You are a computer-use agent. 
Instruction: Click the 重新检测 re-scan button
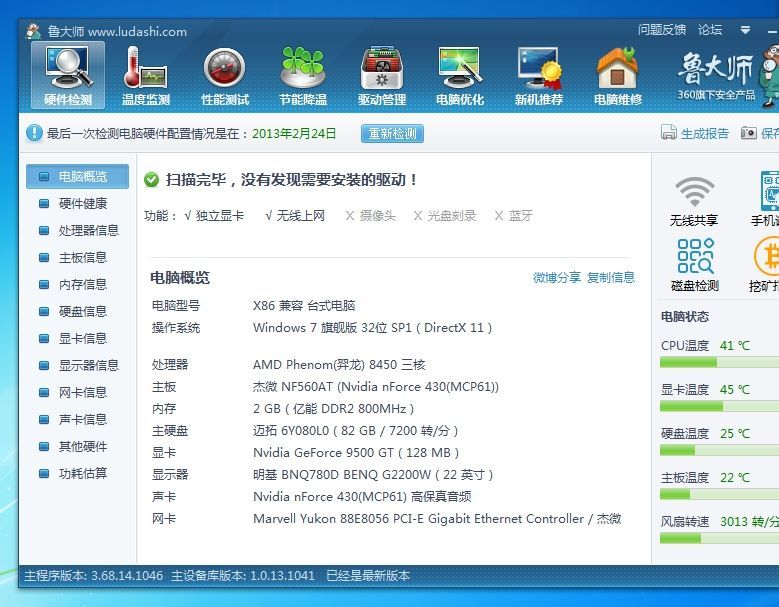pyautogui.click(x=392, y=133)
